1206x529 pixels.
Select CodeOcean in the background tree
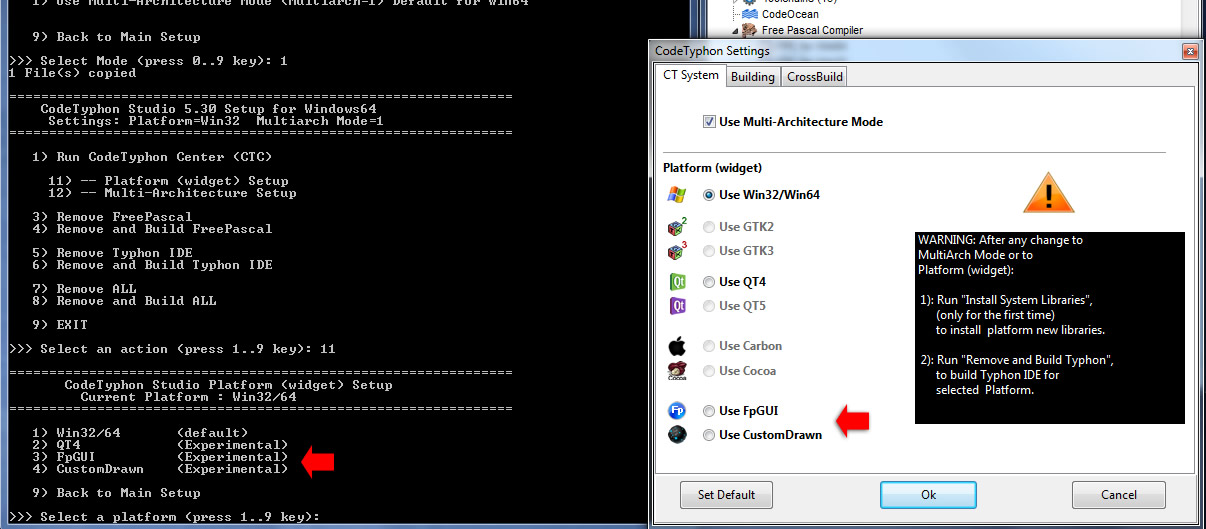pyautogui.click(x=790, y=14)
